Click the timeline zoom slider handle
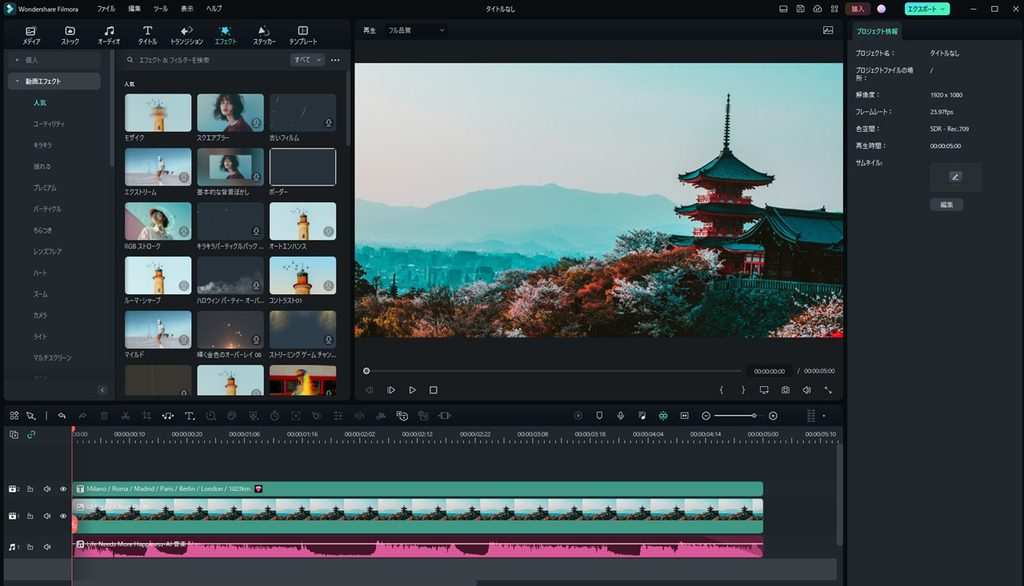Viewport: 1024px width, 586px height. [x=754, y=415]
